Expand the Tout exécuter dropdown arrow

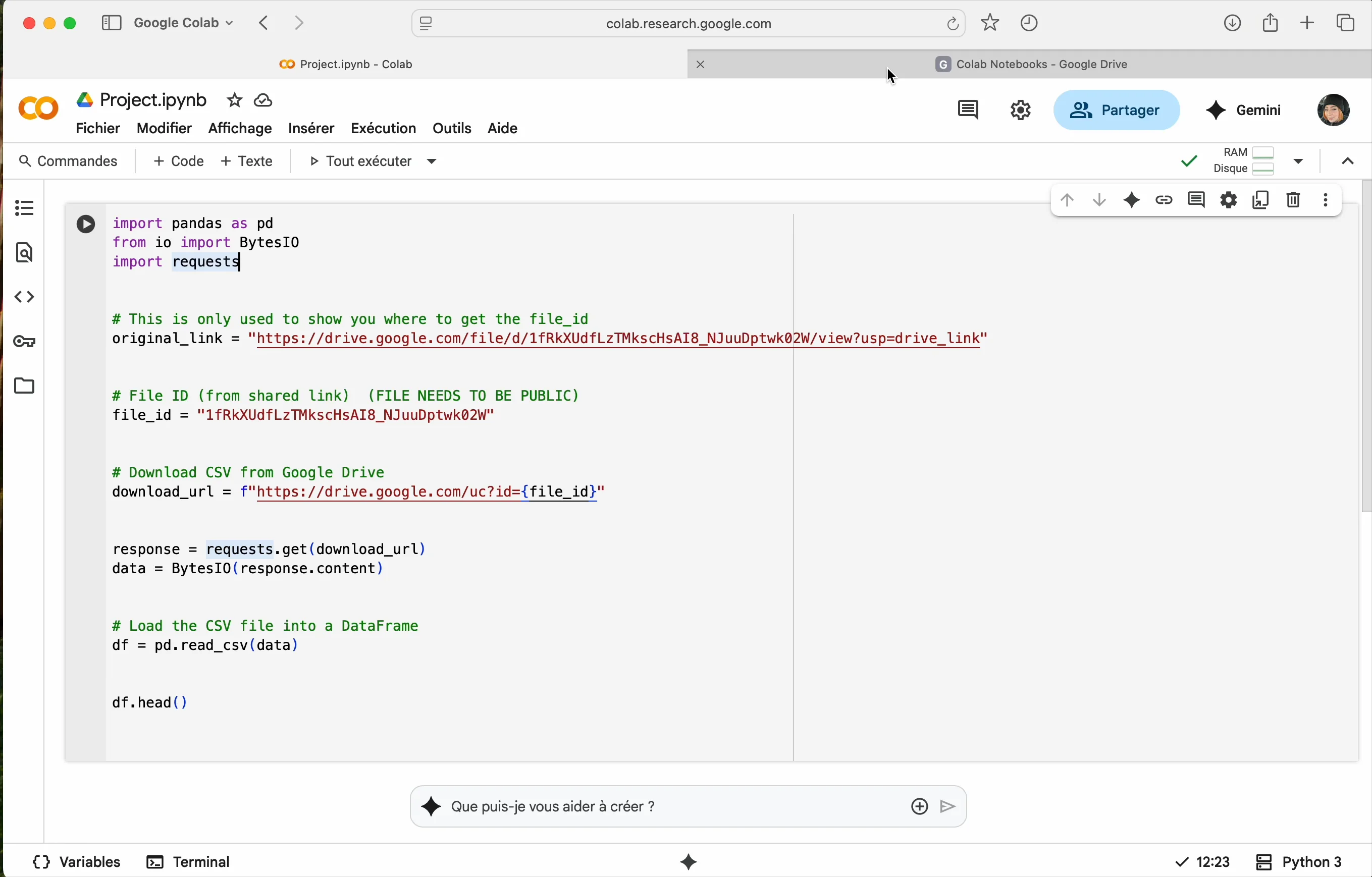pyautogui.click(x=433, y=162)
